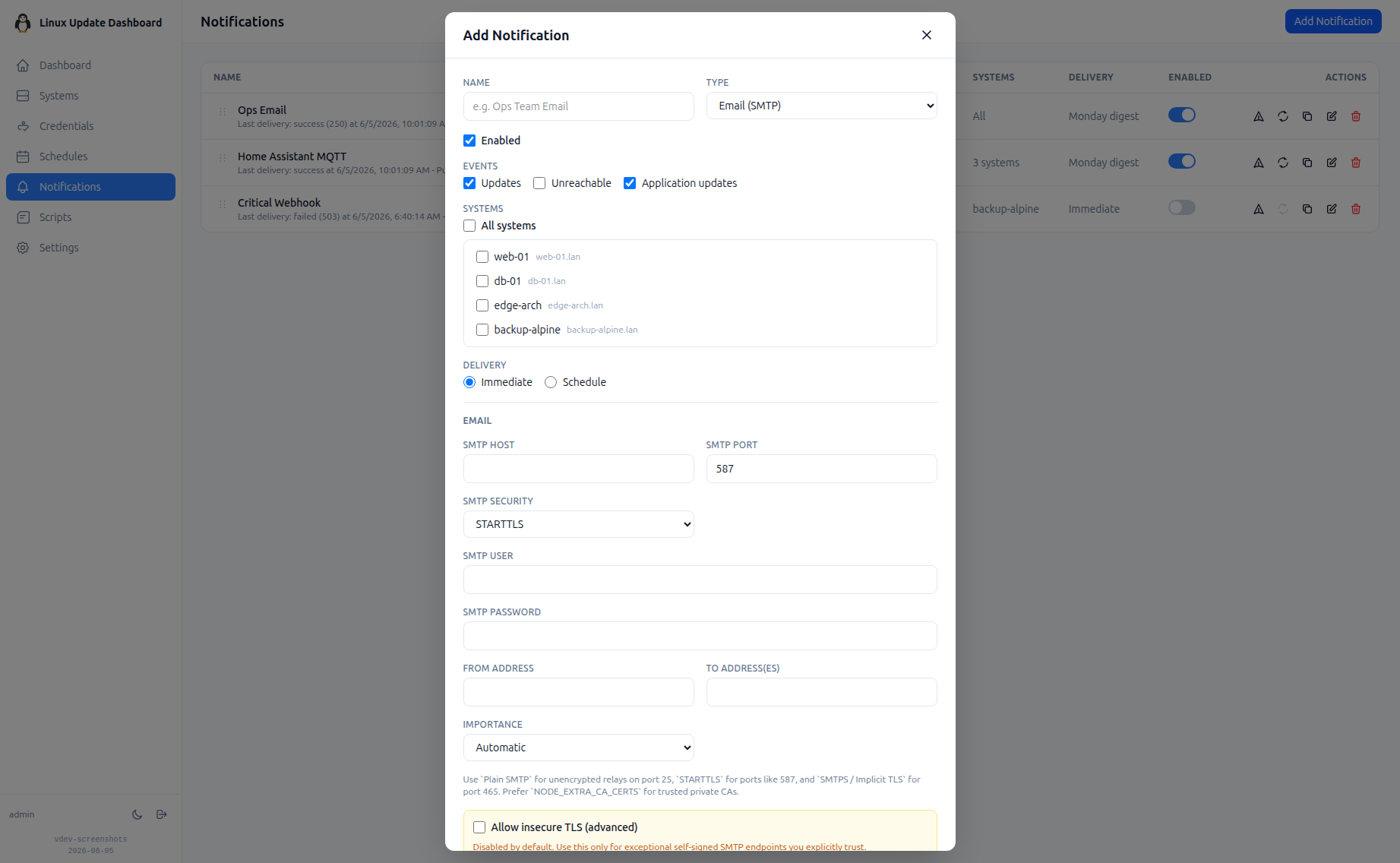Open Schedules in the sidebar
1400x863 pixels.
click(90, 156)
